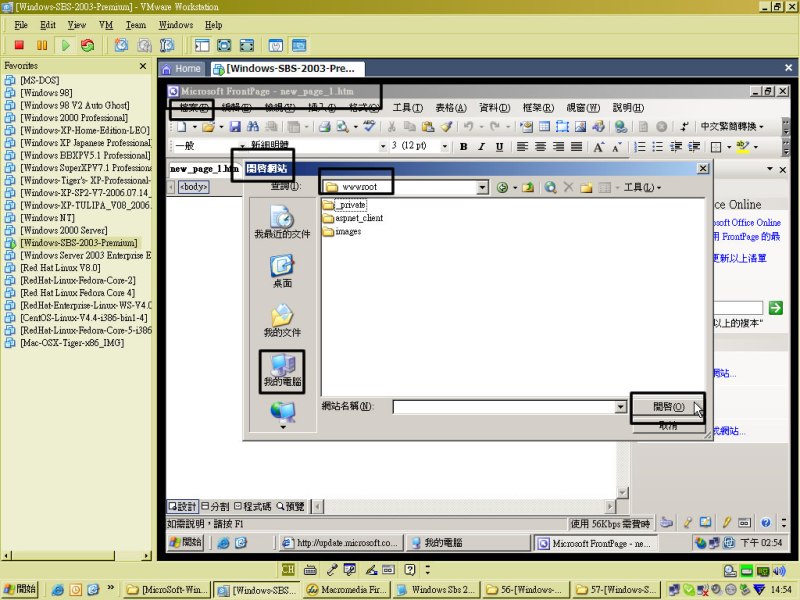Open VMware Team menu
800x600 pixels.
[136, 25]
